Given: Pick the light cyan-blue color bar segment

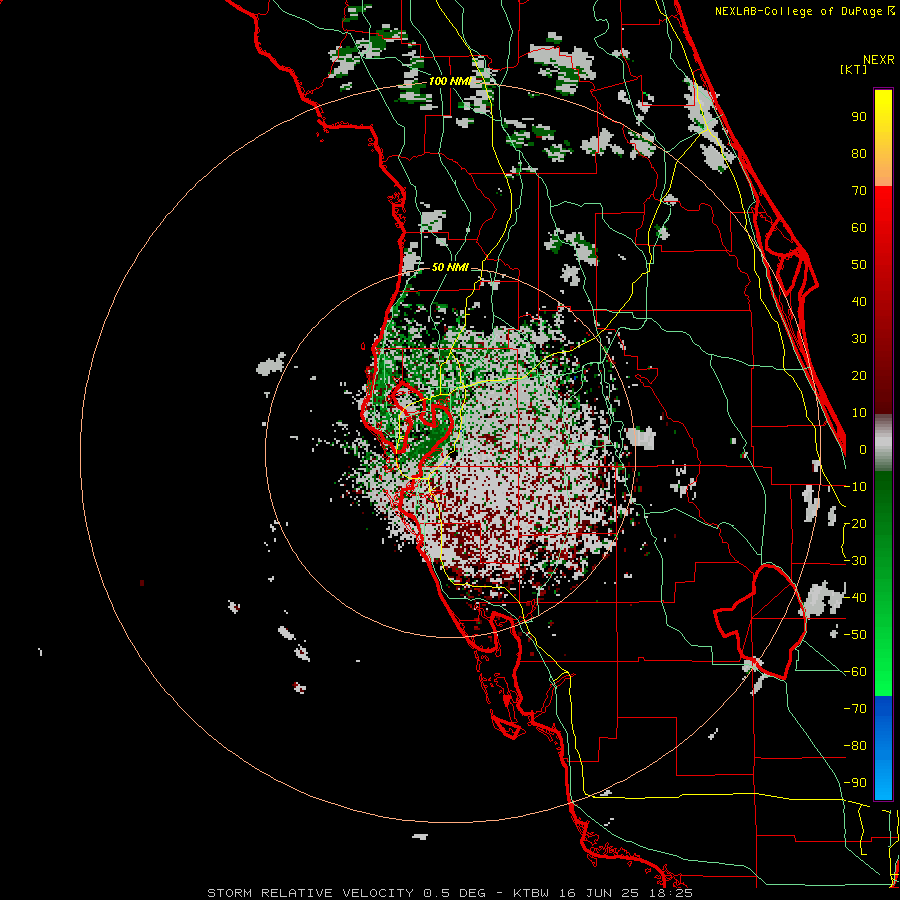Looking at the screenshot, I should coord(883,781).
